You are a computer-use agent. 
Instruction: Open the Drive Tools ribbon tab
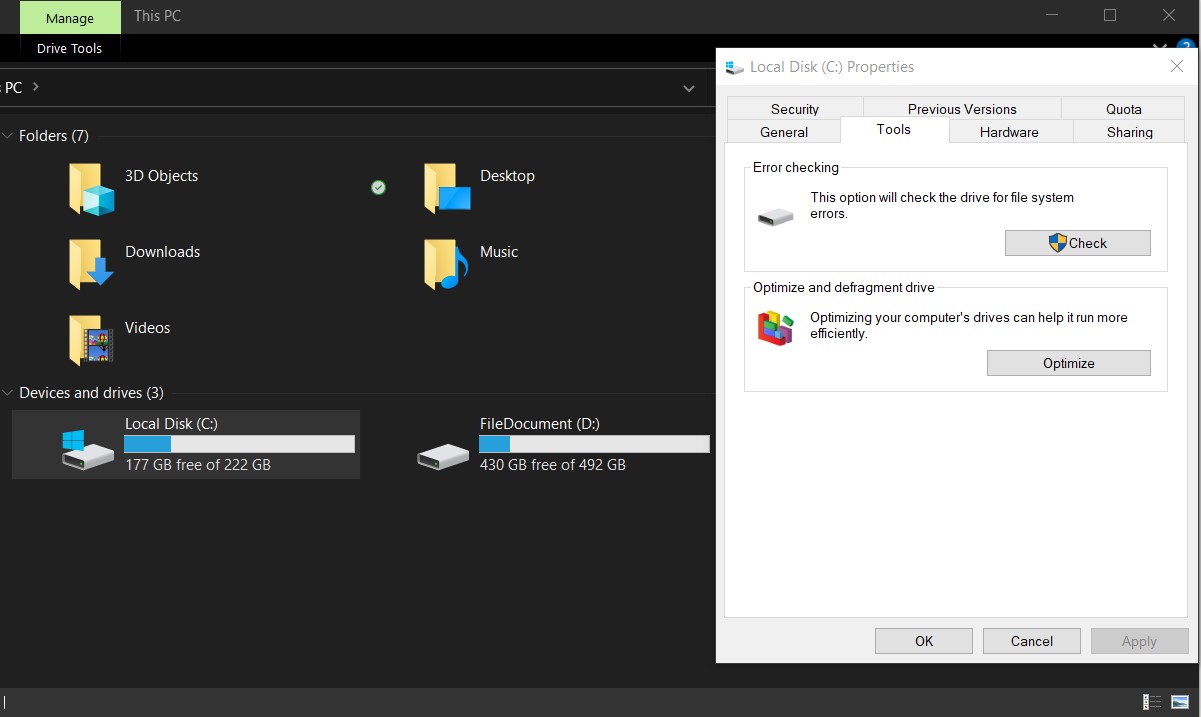pos(70,48)
